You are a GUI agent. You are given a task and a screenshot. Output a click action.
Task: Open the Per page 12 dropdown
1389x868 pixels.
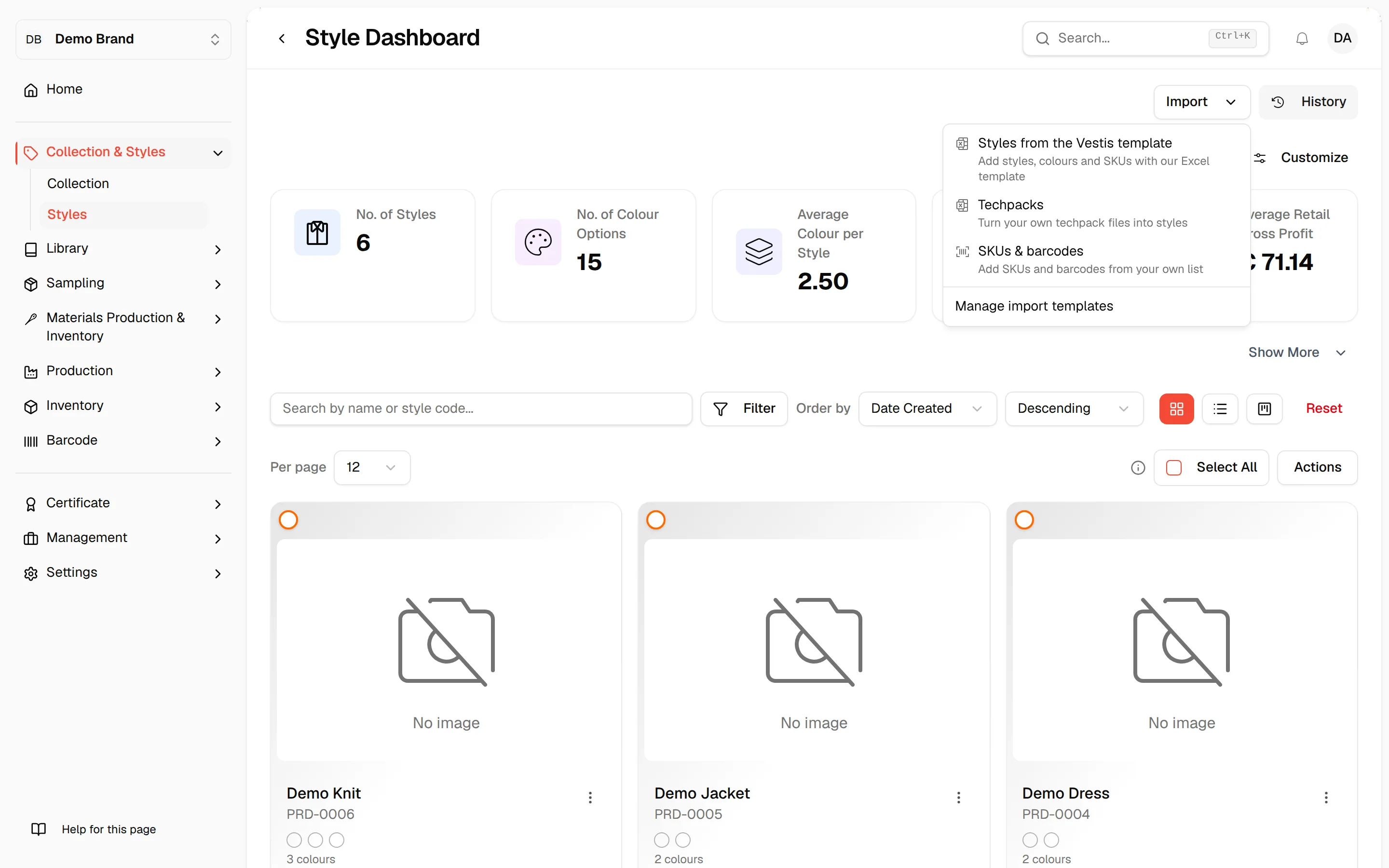click(x=372, y=468)
